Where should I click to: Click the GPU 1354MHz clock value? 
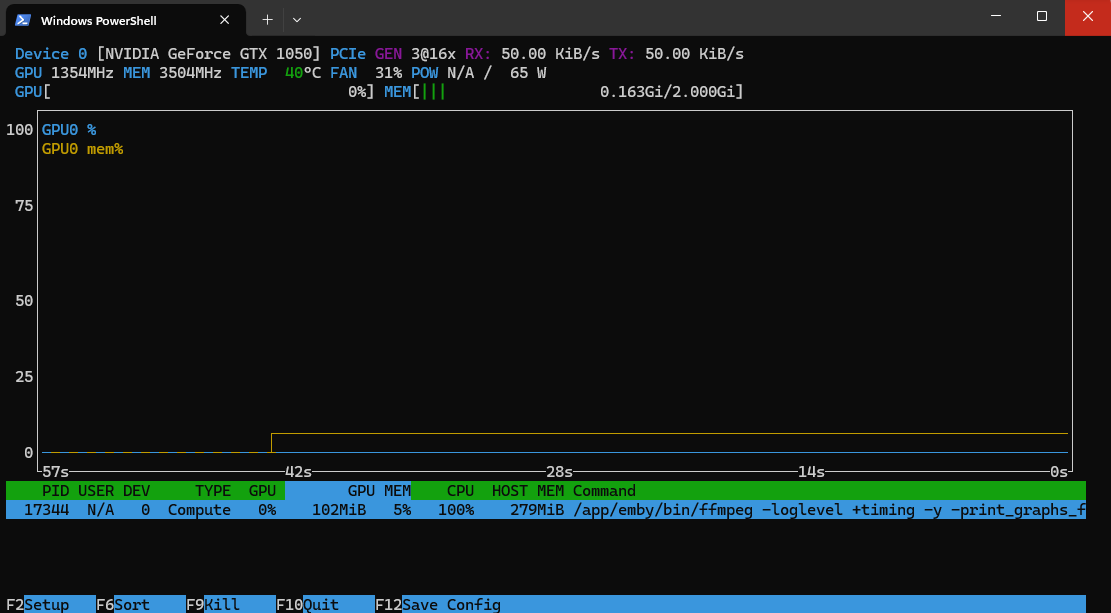point(64,73)
